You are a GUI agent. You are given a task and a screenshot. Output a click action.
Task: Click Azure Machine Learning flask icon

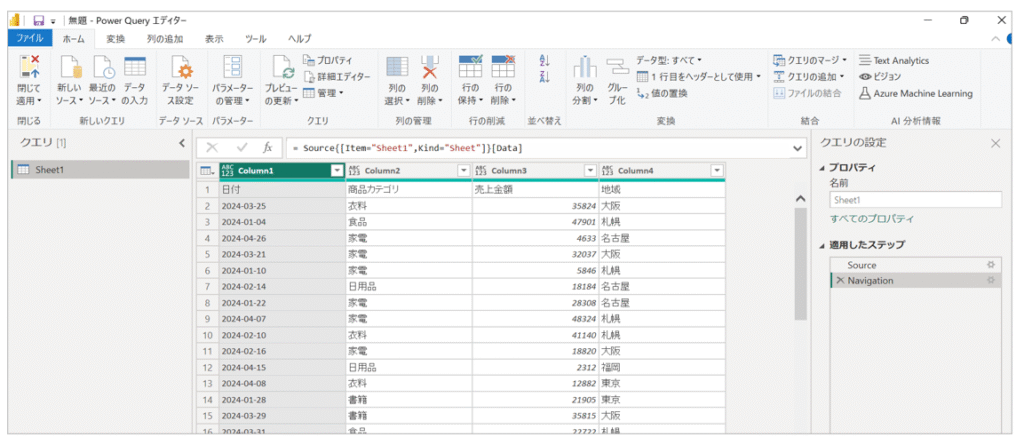[864, 93]
